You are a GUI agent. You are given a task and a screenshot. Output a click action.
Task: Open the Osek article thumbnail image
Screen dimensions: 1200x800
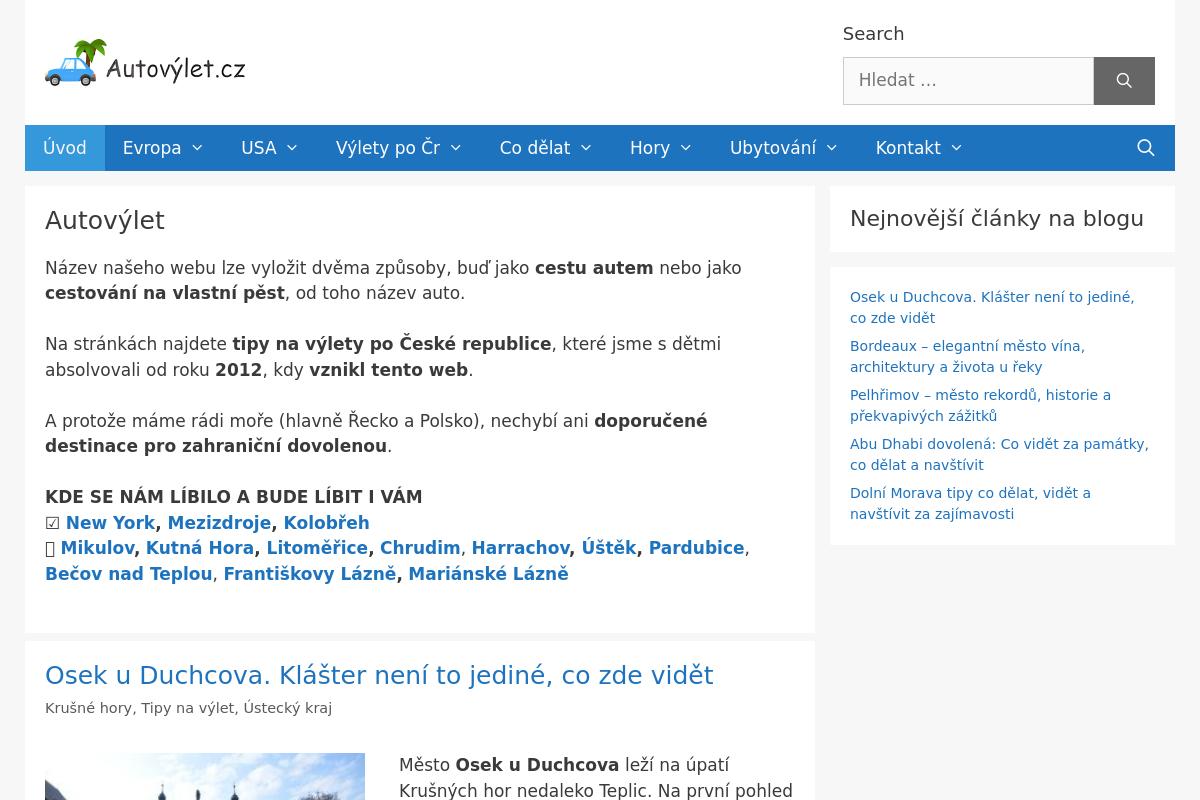click(x=205, y=777)
